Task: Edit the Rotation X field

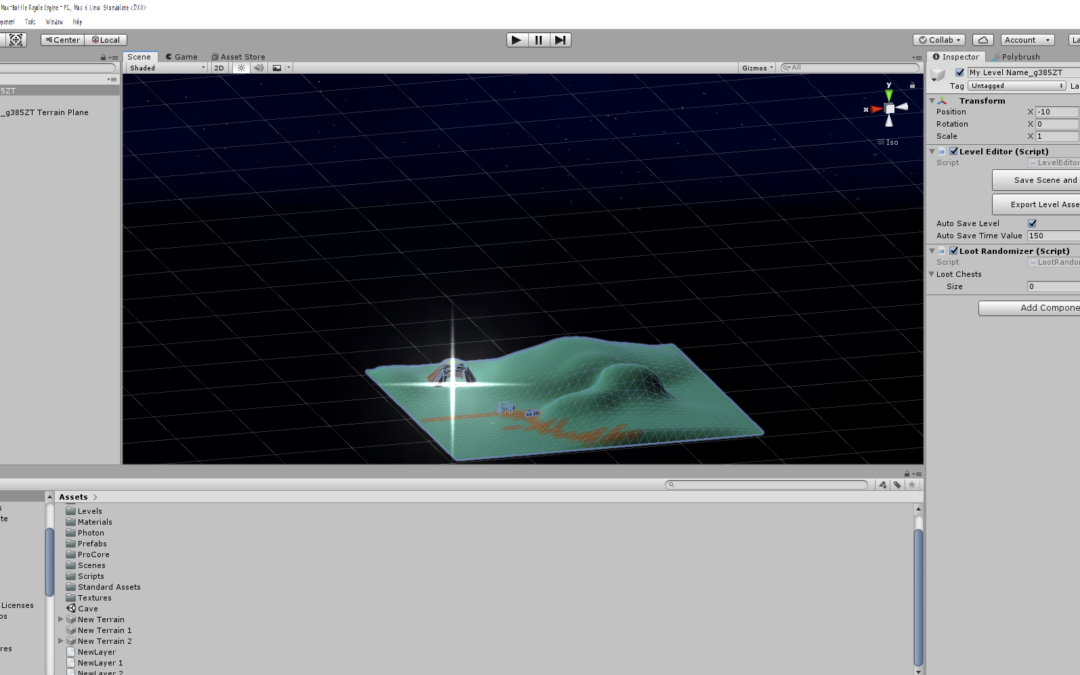Action: pos(1057,124)
